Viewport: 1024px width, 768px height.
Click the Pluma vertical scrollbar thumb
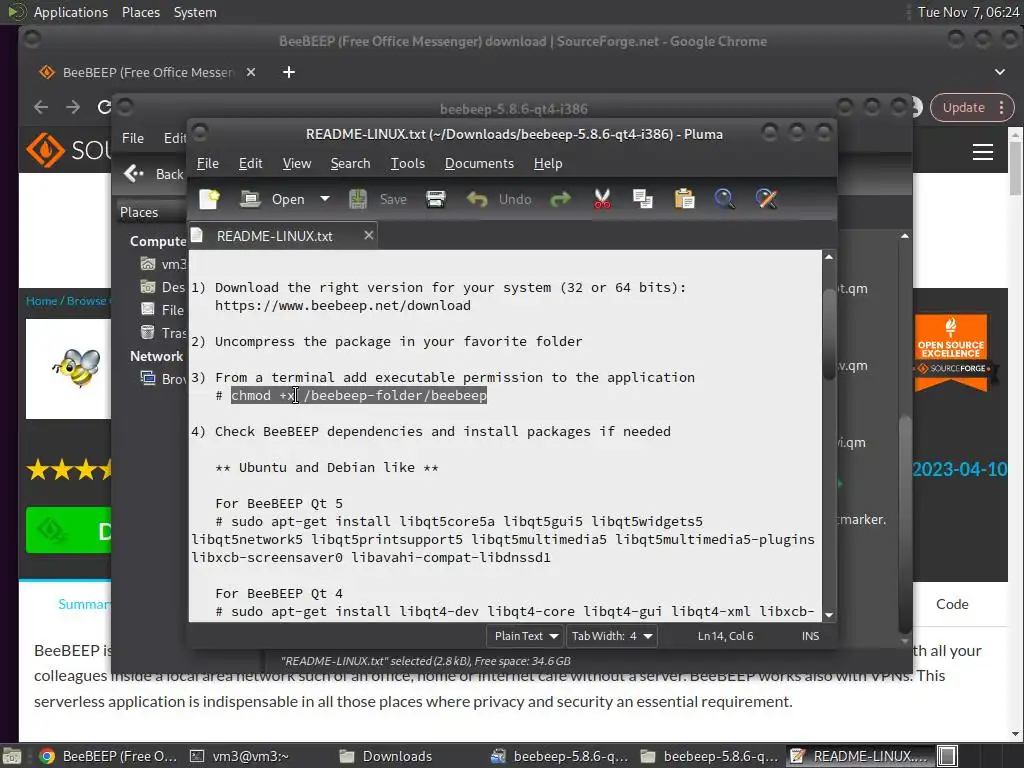[829, 333]
